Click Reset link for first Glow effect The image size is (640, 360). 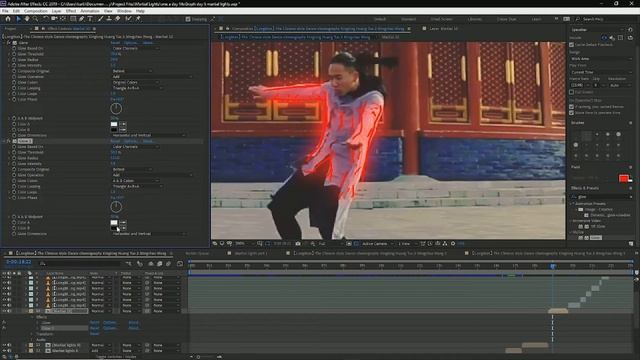(115, 42)
